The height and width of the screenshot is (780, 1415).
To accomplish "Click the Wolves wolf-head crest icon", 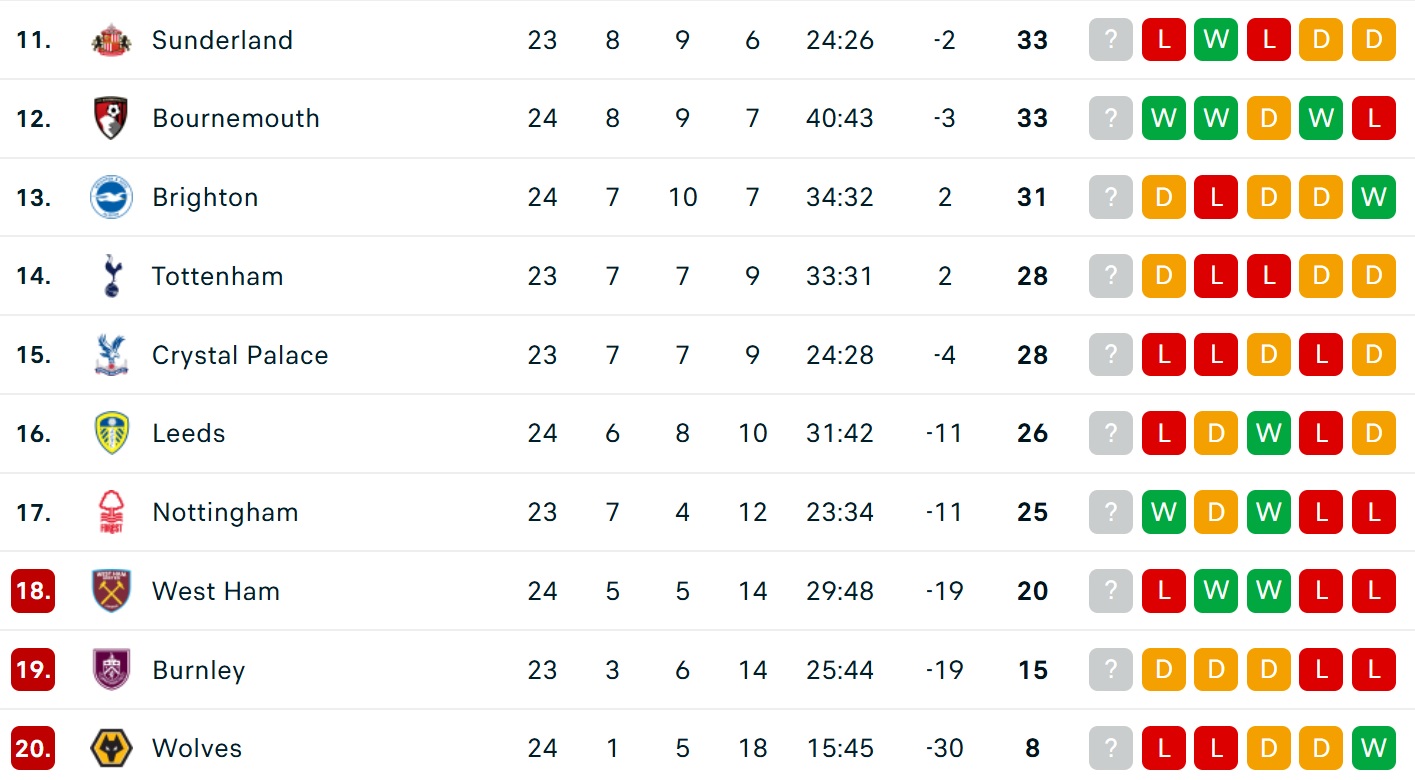I will 111,748.
